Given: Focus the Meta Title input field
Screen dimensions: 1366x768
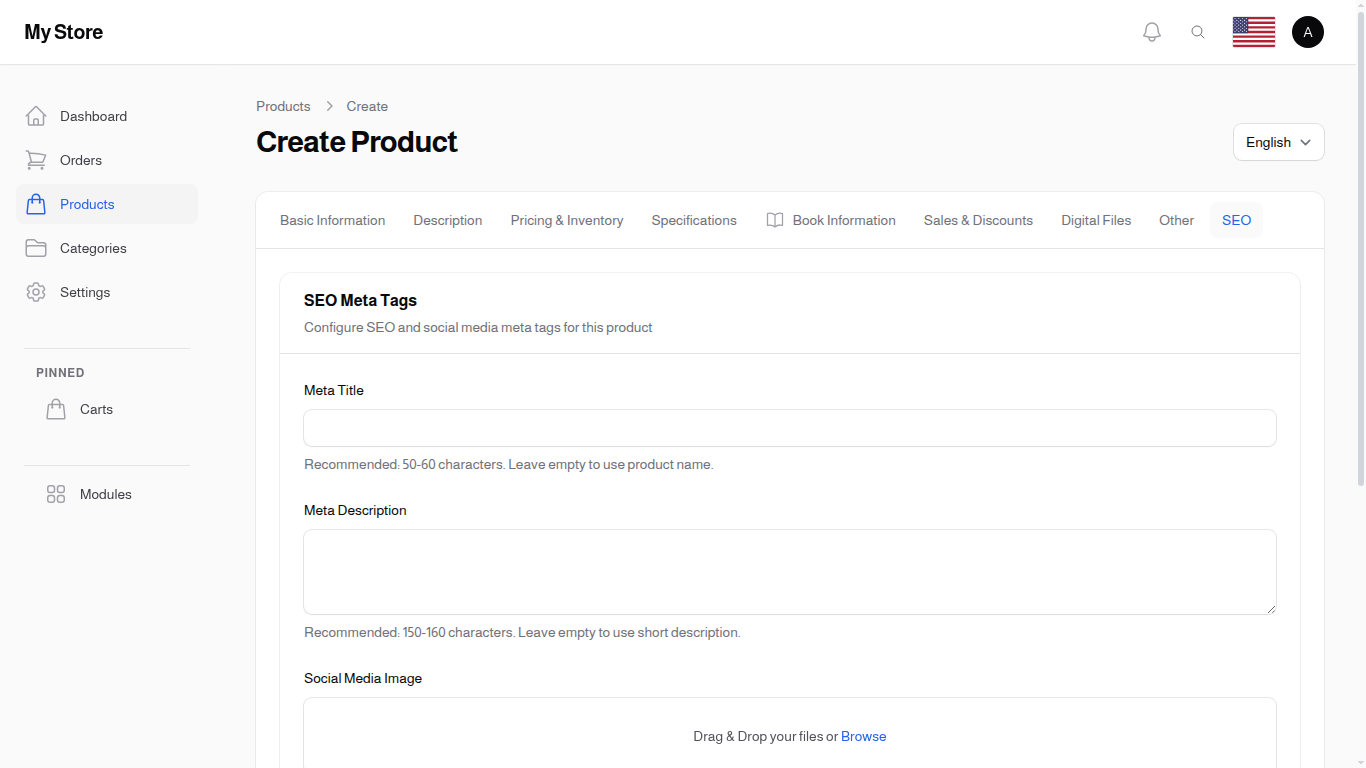Looking at the screenshot, I should (789, 428).
